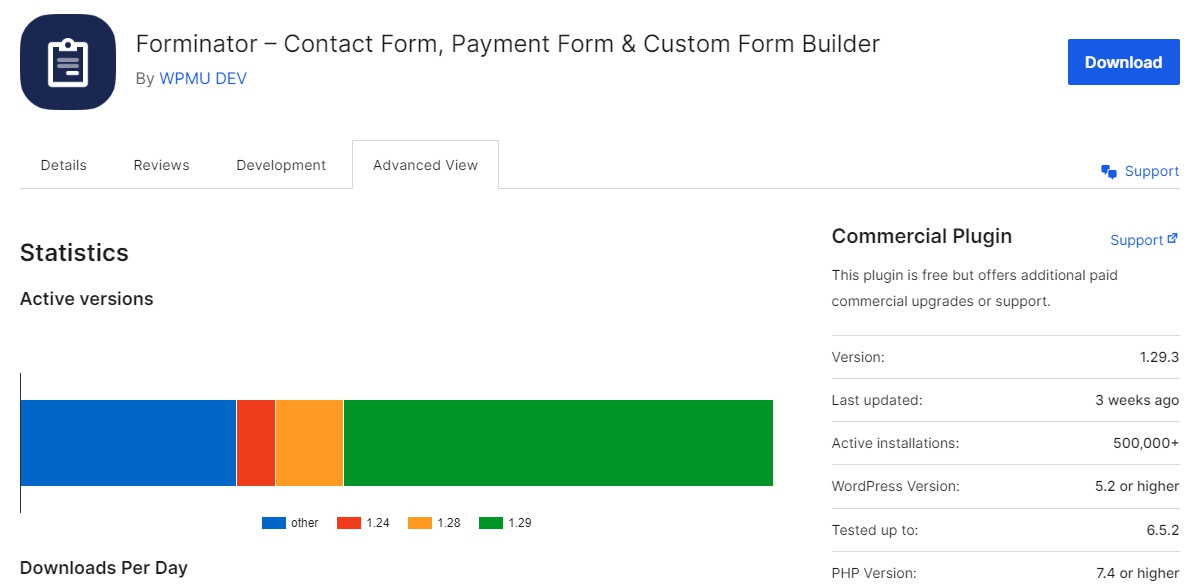Select the Advanced View tab
The height and width of the screenshot is (588, 1196).
click(x=425, y=165)
